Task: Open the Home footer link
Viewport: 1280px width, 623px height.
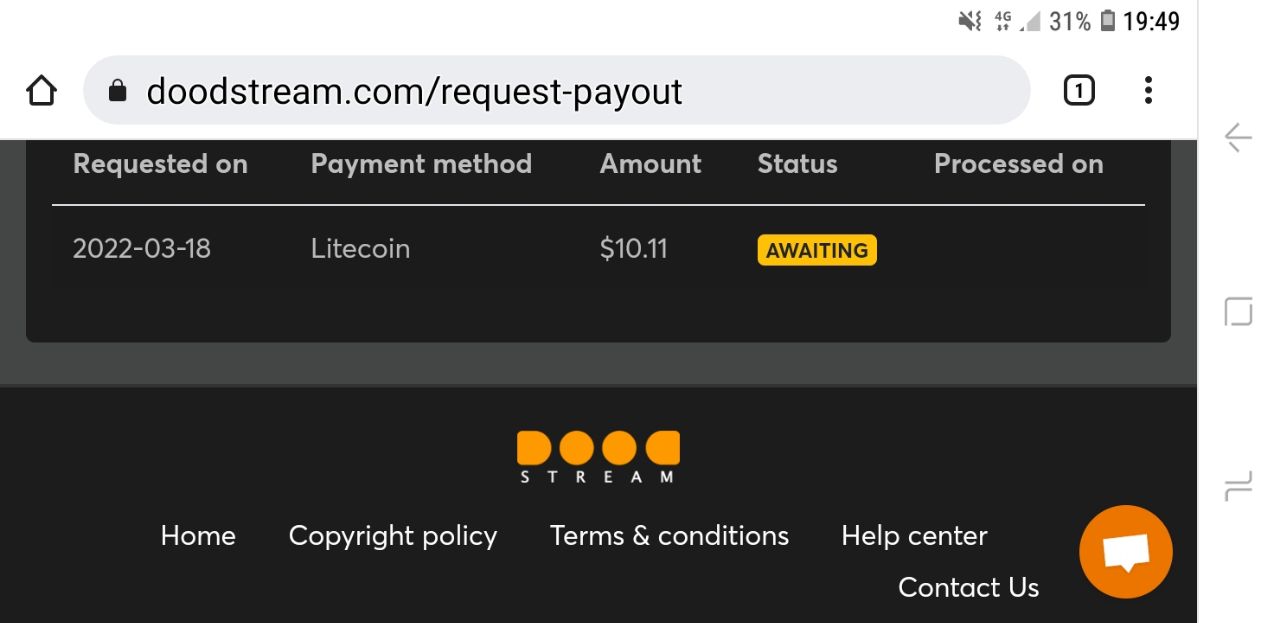Action: pyautogui.click(x=198, y=536)
